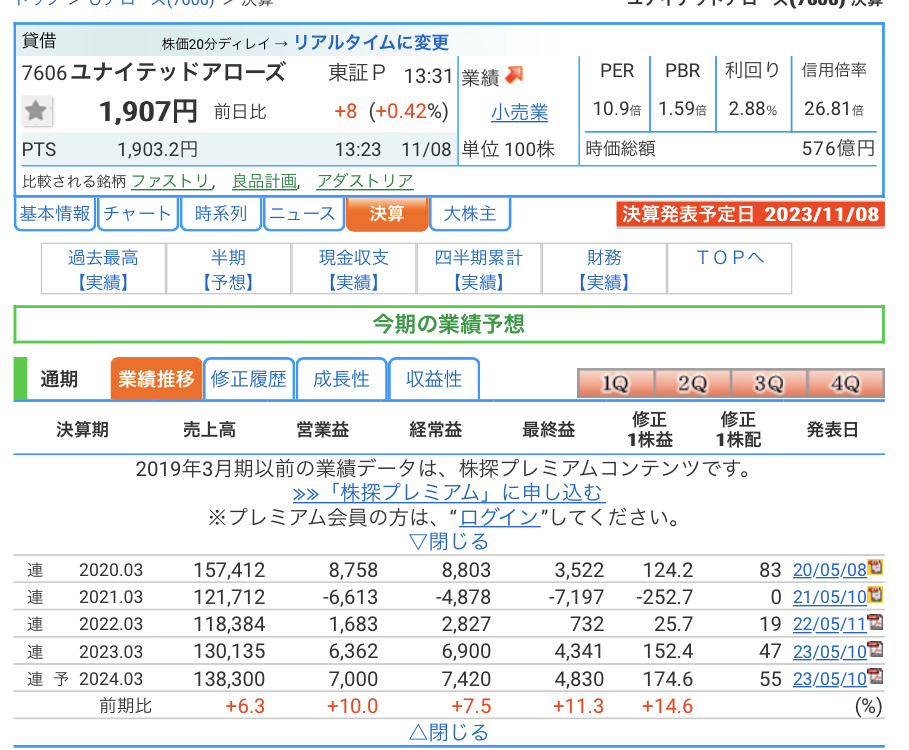Go to the ニュース tab

pos(303,214)
